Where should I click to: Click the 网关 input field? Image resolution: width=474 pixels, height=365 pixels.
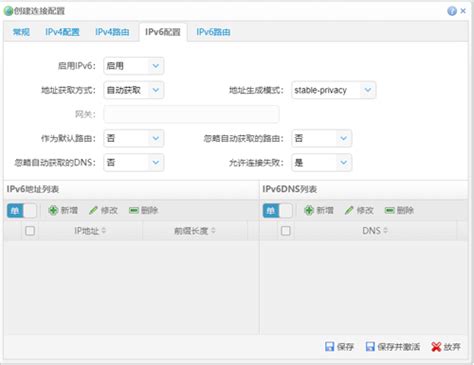click(x=191, y=114)
